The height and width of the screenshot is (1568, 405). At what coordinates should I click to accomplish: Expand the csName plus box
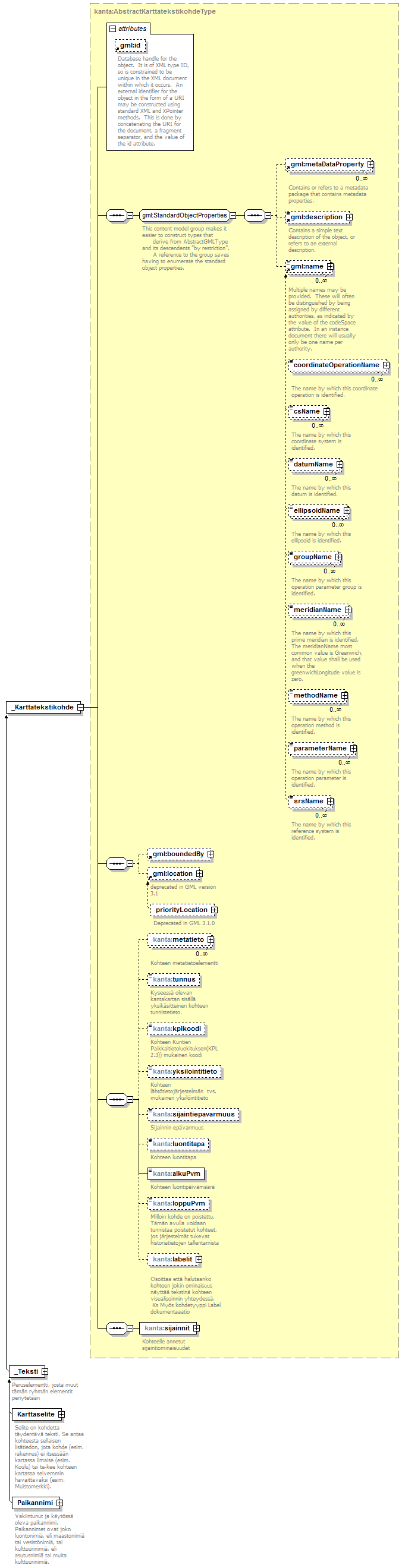326,412
